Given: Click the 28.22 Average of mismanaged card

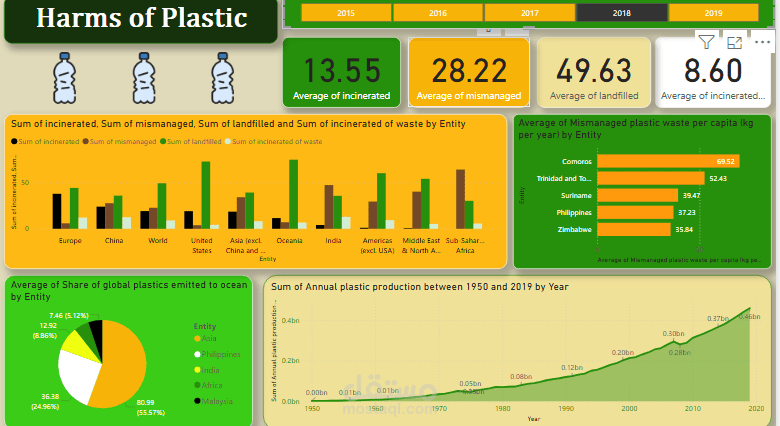Looking at the screenshot, I should pos(469,73).
